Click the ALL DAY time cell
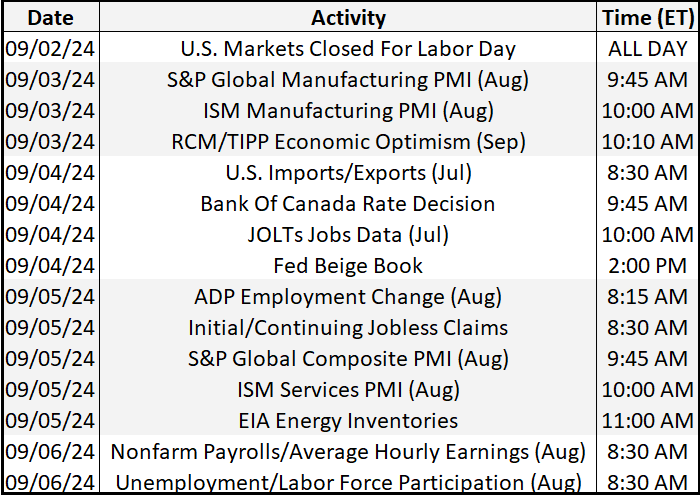The image size is (700, 495). point(646,48)
